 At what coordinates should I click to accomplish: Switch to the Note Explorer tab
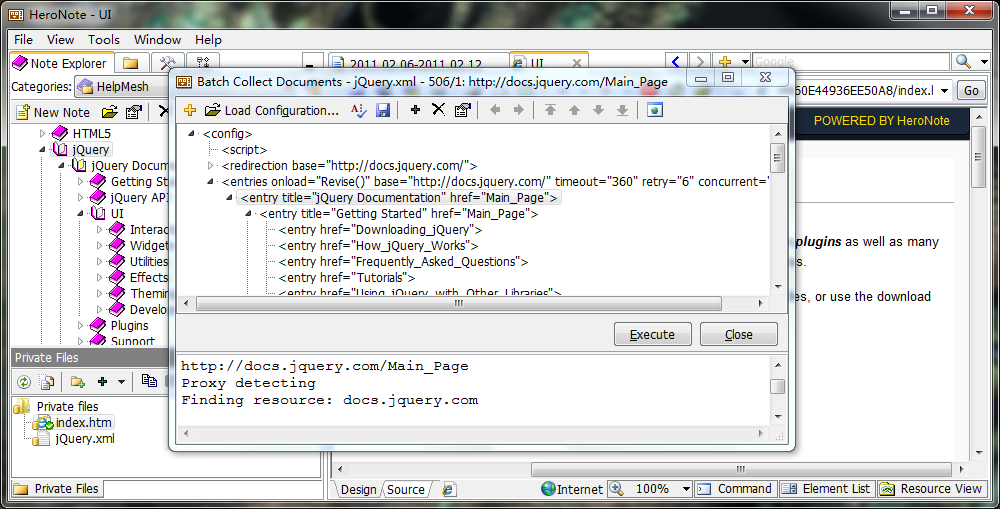coord(61,63)
